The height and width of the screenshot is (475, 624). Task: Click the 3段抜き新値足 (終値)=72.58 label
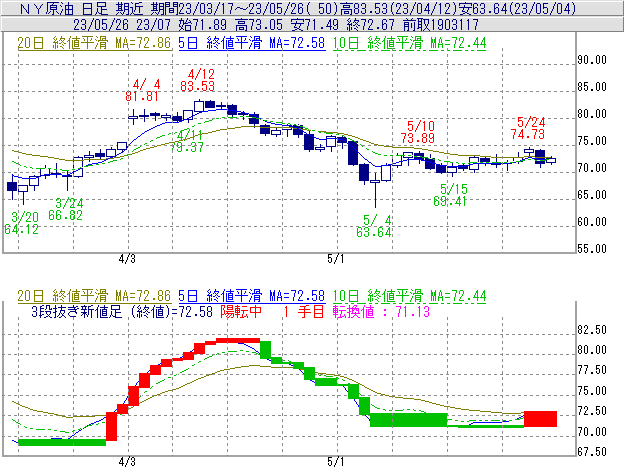pos(122,311)
